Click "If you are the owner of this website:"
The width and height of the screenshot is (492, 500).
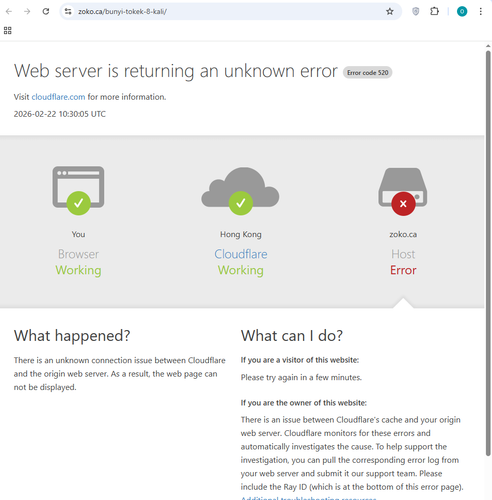pos(304,403)
